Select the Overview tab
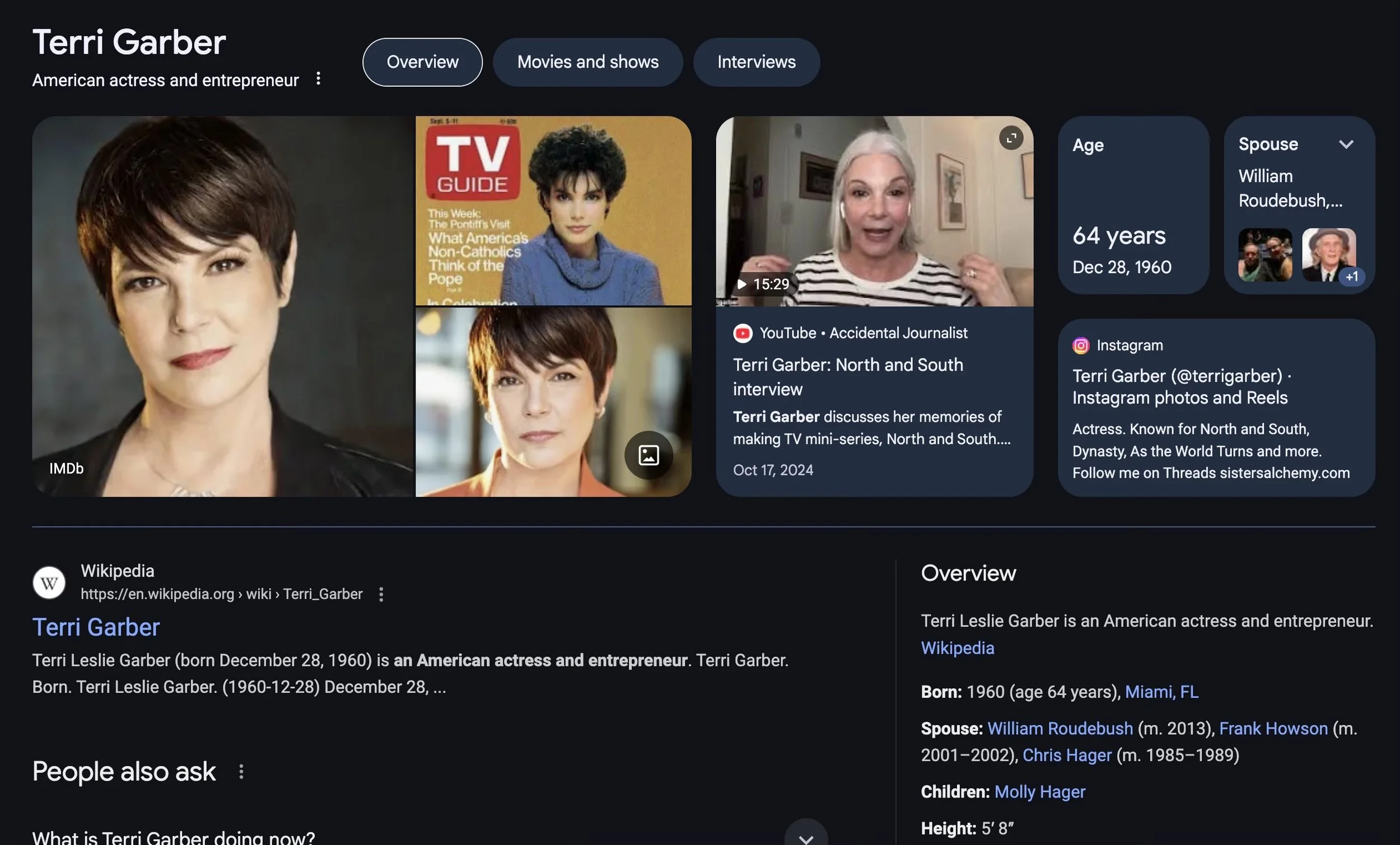Image resolution: width=1400 pixels, height=845 pixels. (422, 62)
